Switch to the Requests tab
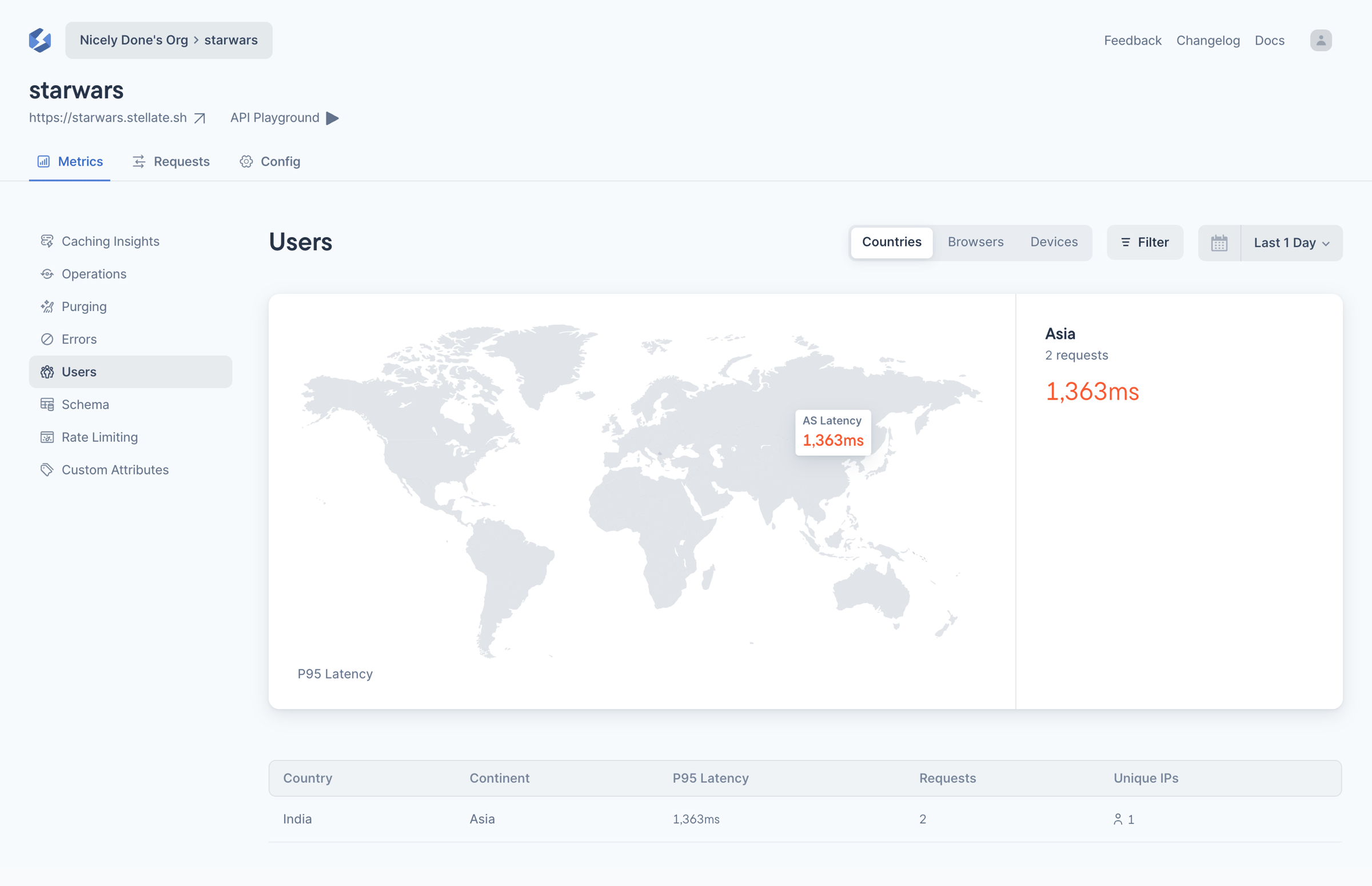Viewport: 1372px width, 886px height. [x=171, y=162]
